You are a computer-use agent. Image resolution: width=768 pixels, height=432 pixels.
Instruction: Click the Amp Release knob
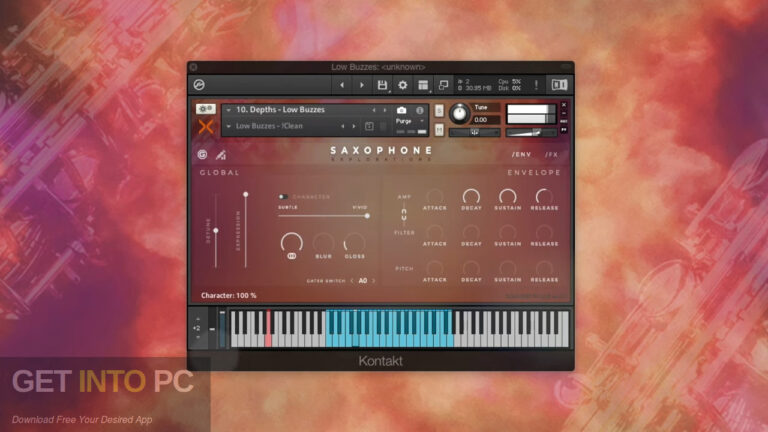(544, 197)
